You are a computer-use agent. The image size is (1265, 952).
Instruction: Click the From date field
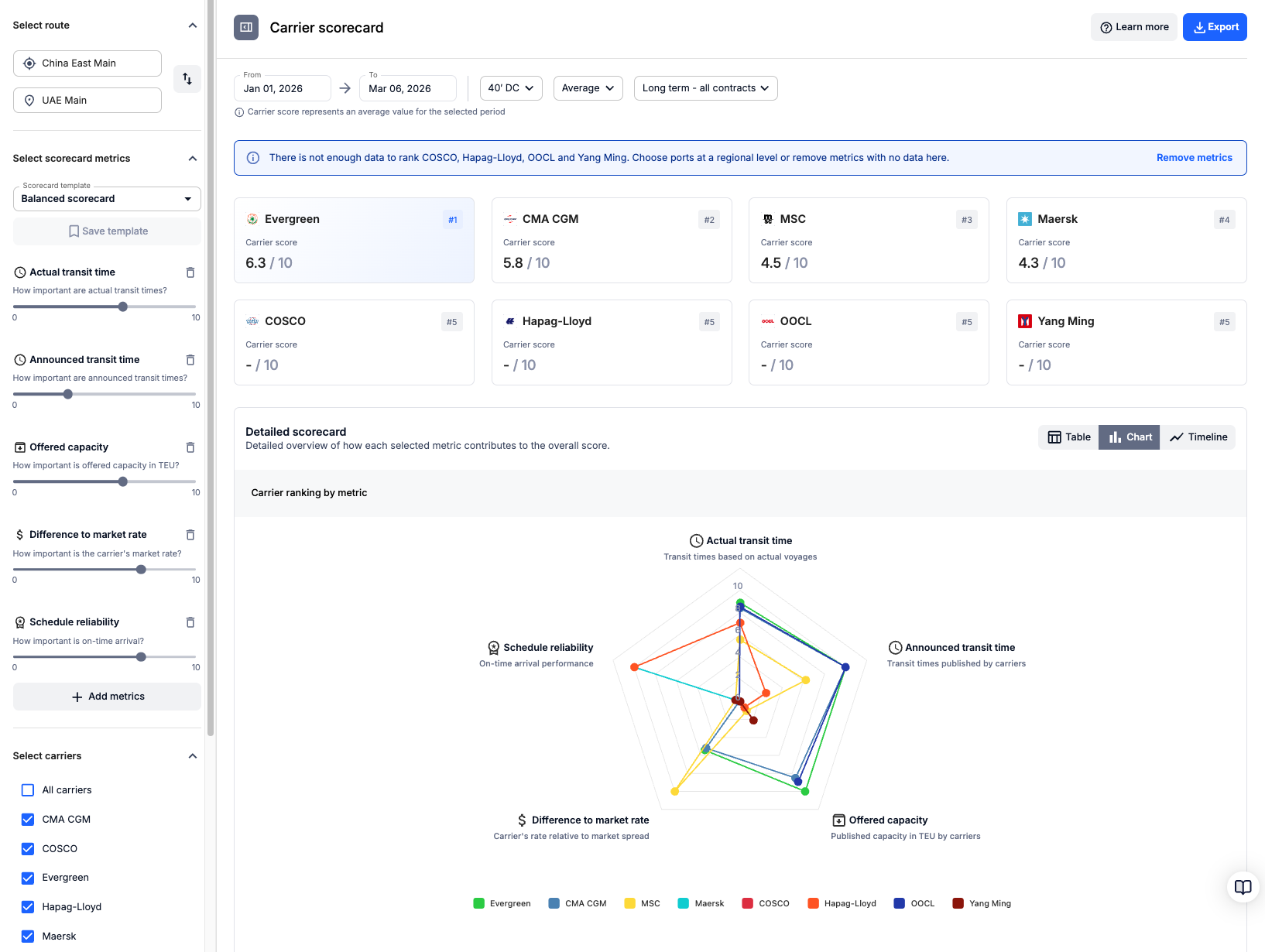coord(283,88)
